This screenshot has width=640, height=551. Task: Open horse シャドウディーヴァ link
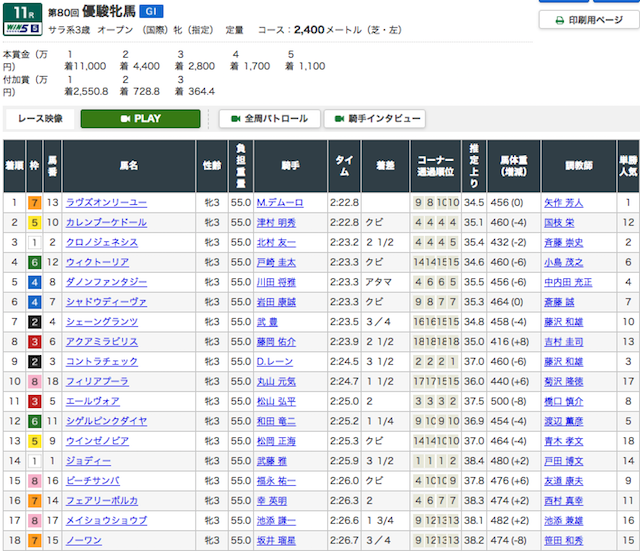pos(106,302)
